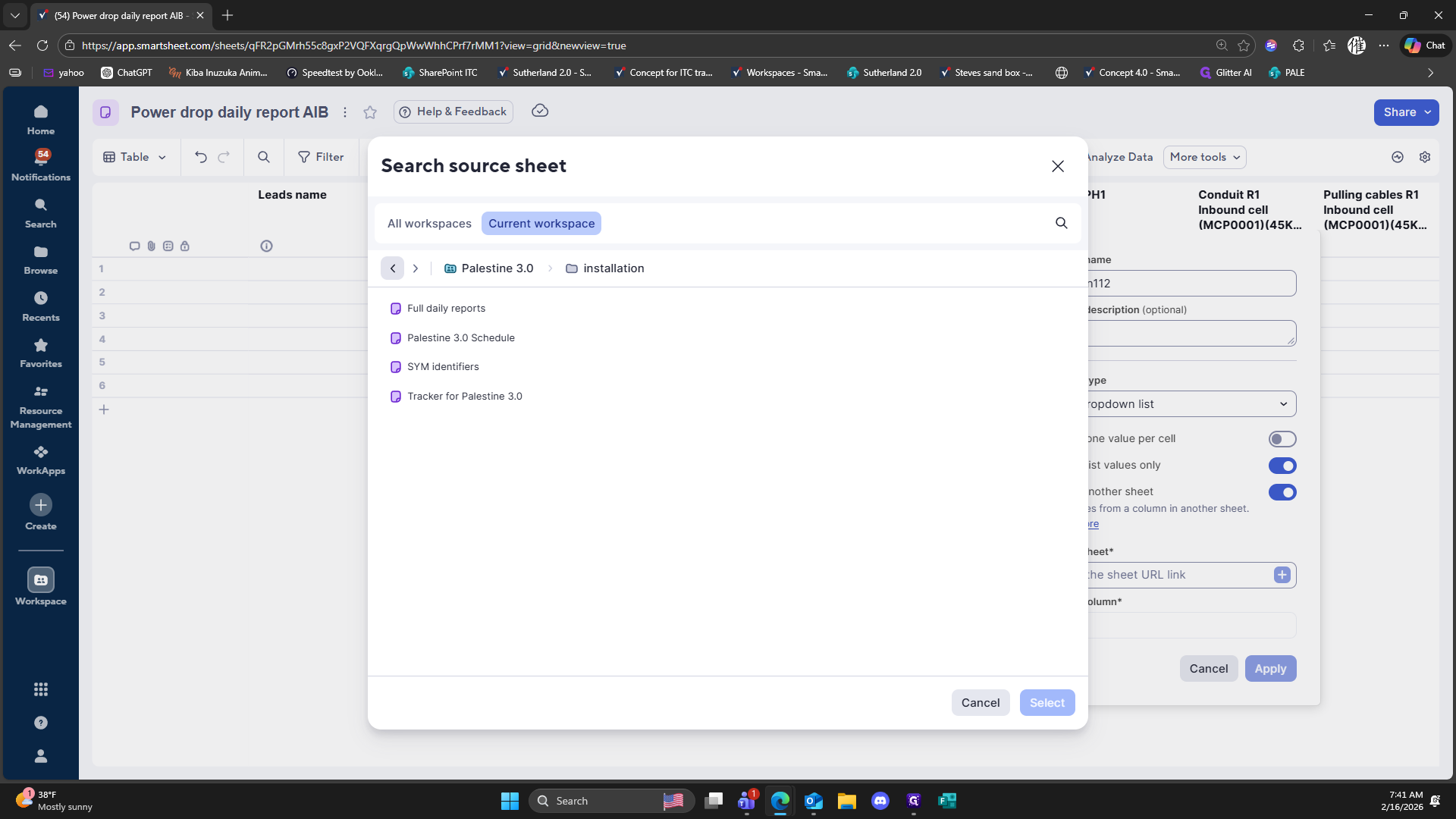Open Microsoft Teams from taskbar

tap(747, 801)
